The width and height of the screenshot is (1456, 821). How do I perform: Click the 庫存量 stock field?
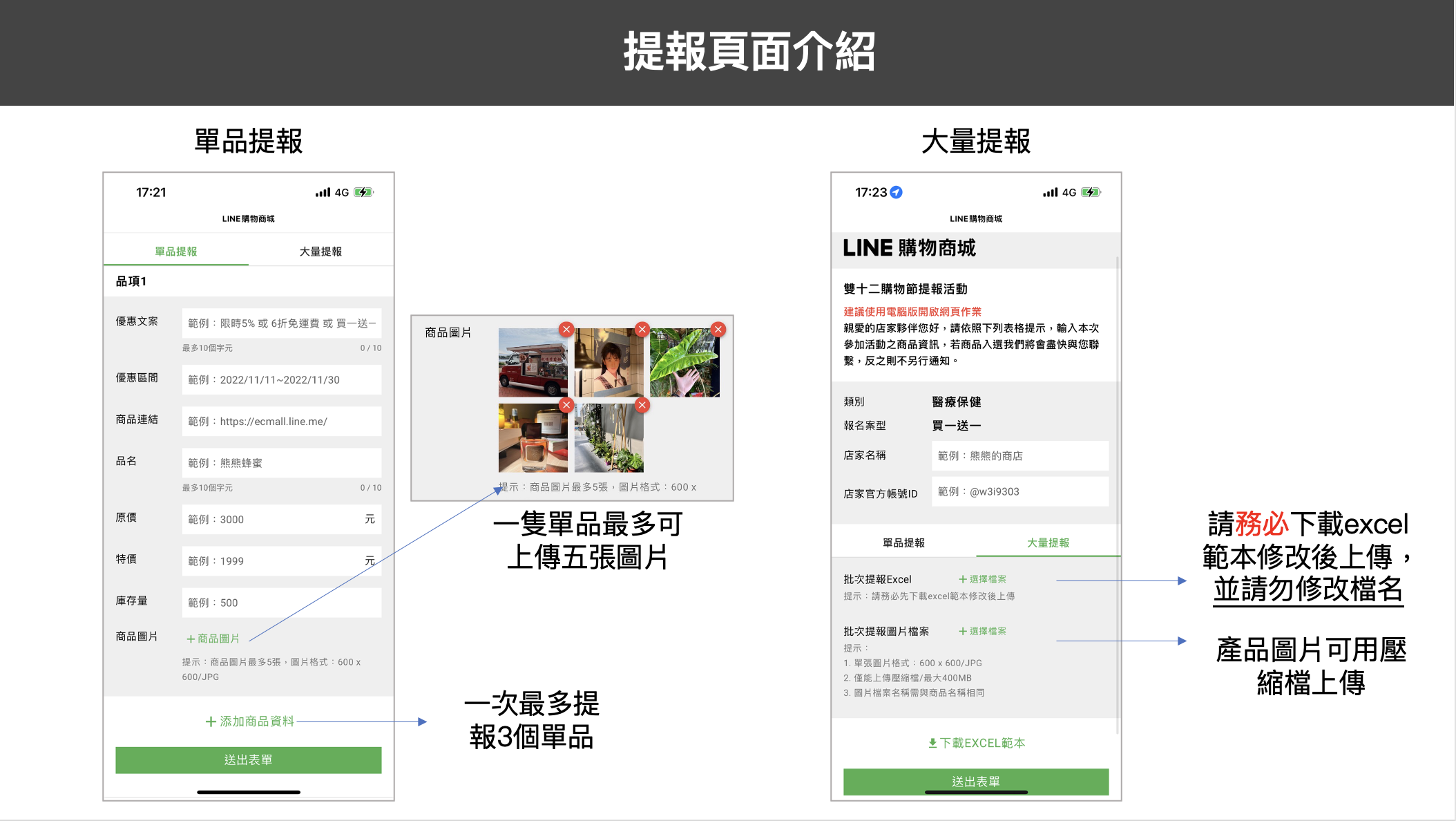[282, 603]
